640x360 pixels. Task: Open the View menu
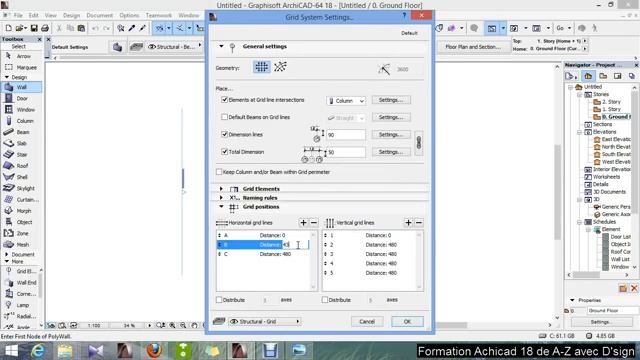pos(51,15)
